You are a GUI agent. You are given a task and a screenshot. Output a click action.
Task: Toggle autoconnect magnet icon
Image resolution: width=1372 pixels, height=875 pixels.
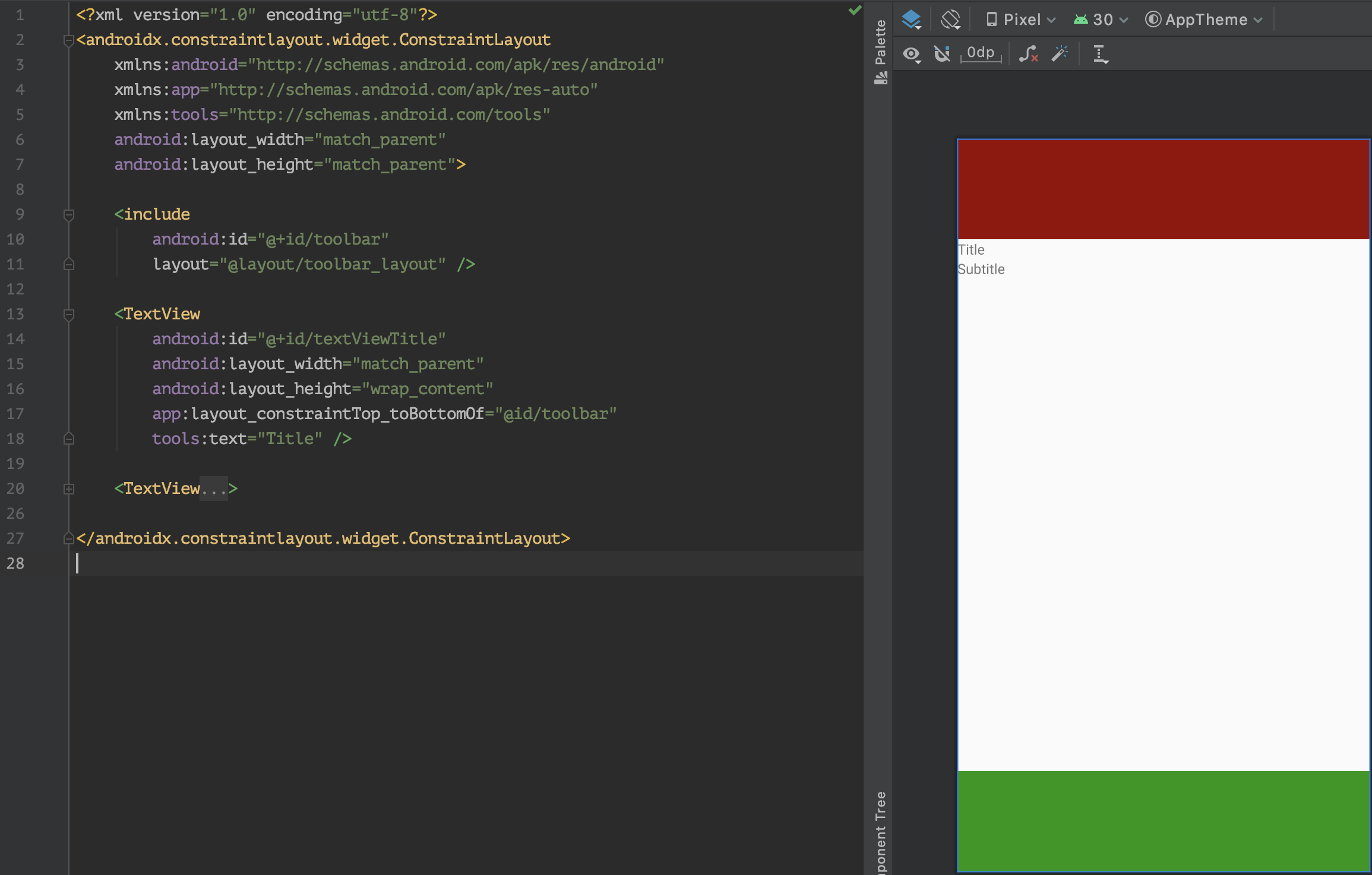pos(942,54)
